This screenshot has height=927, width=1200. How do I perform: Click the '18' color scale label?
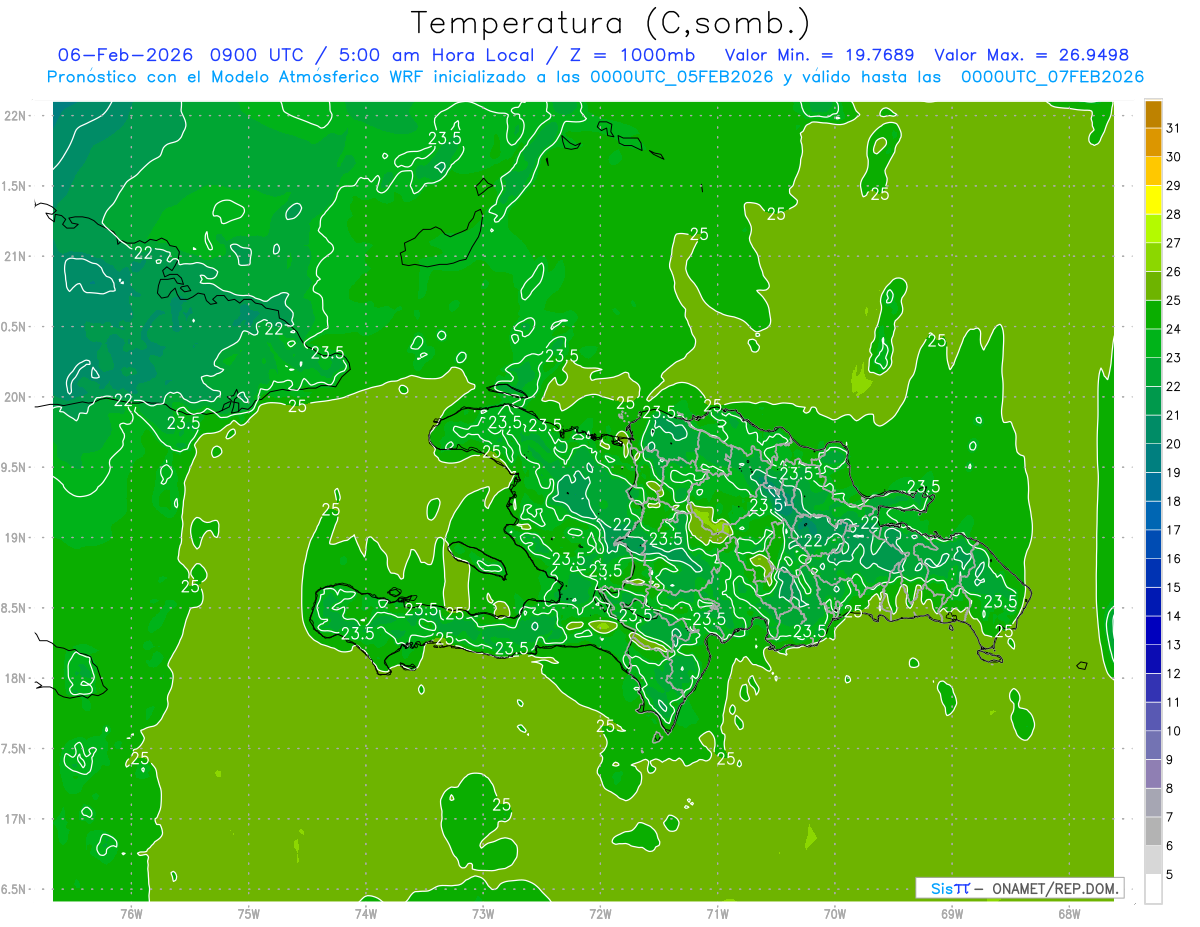point(1174,501)
